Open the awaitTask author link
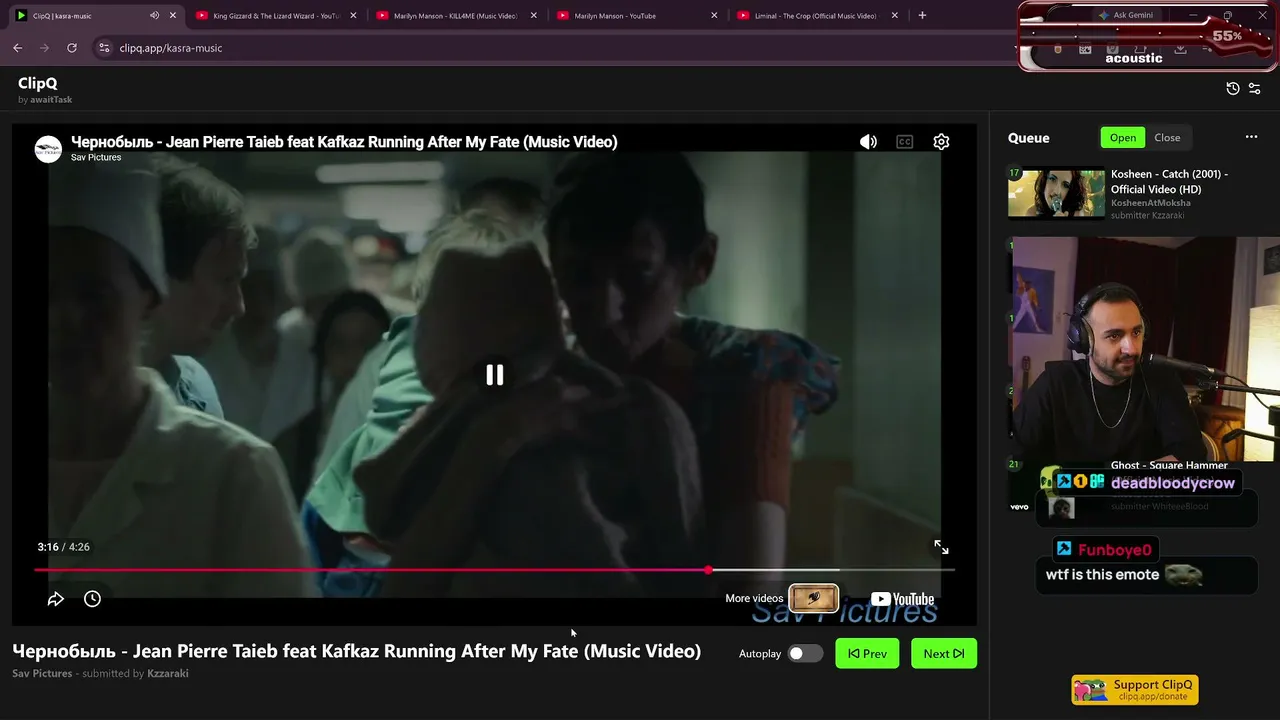This screenshot has width=1280, height=720. point(51,100)
